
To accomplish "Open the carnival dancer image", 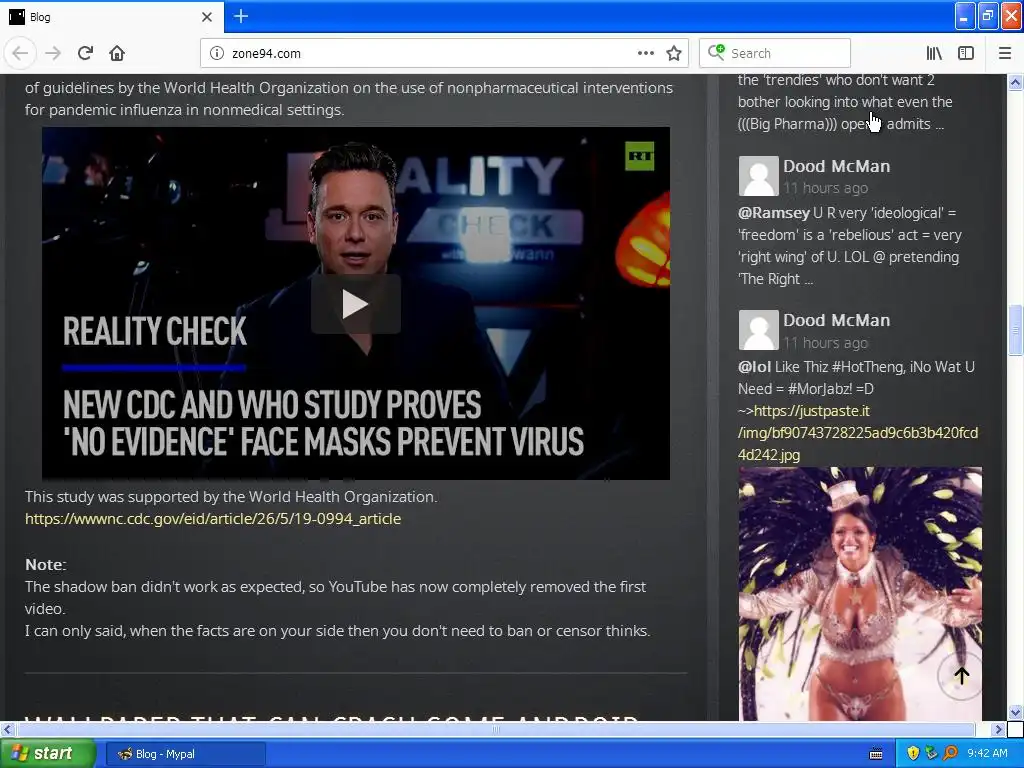I will pos(860,594).
